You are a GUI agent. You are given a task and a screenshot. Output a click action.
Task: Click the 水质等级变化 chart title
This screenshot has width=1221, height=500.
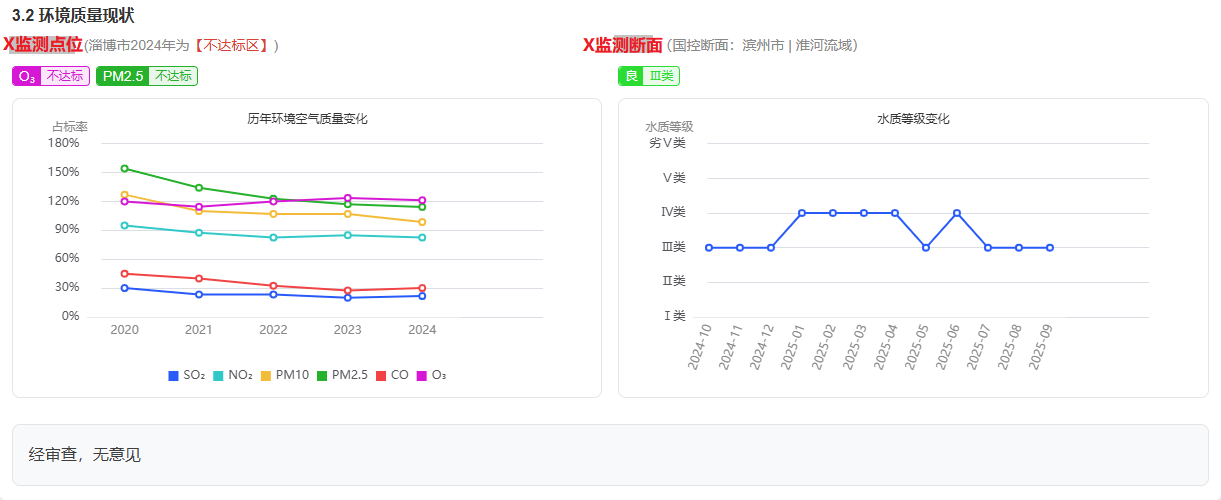(x=913, y=119)
